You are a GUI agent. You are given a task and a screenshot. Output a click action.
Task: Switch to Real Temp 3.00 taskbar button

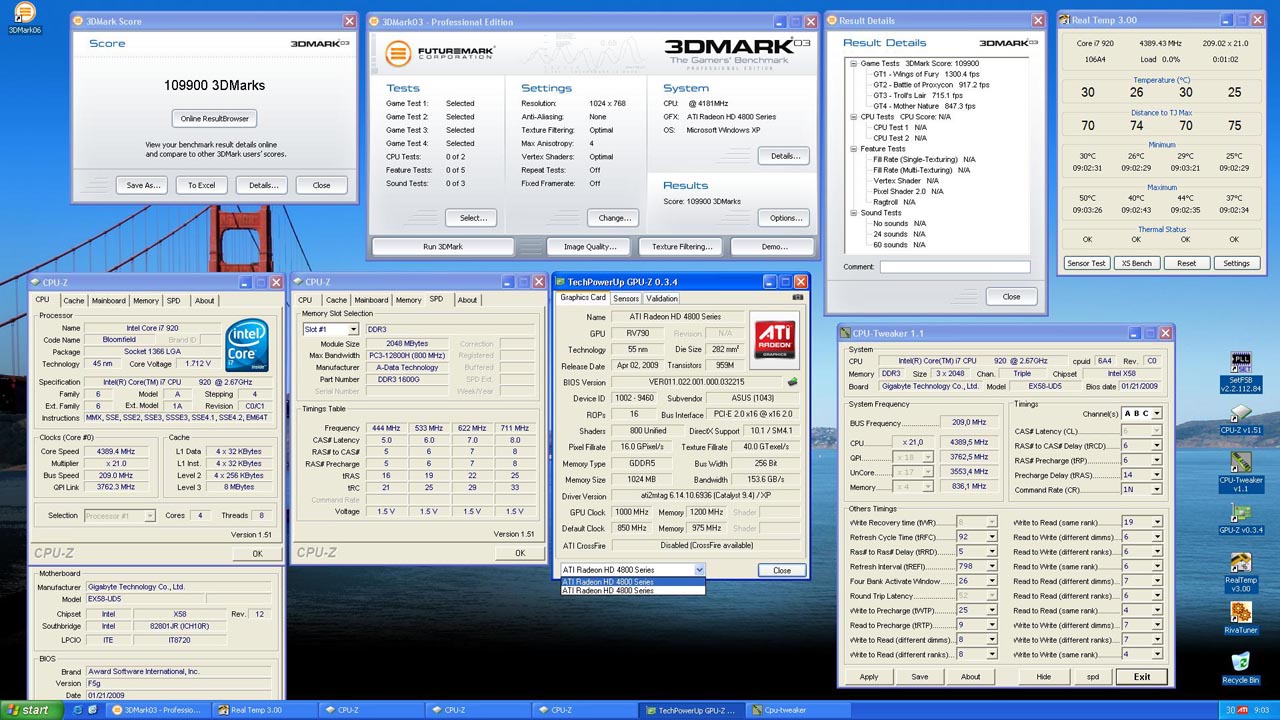tap(265, 710)
